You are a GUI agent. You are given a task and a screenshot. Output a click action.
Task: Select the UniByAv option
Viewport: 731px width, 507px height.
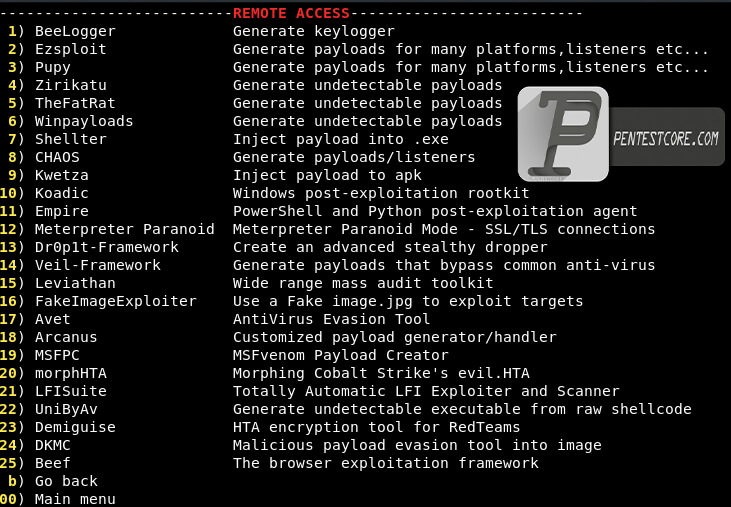click(x=66, y=409)
